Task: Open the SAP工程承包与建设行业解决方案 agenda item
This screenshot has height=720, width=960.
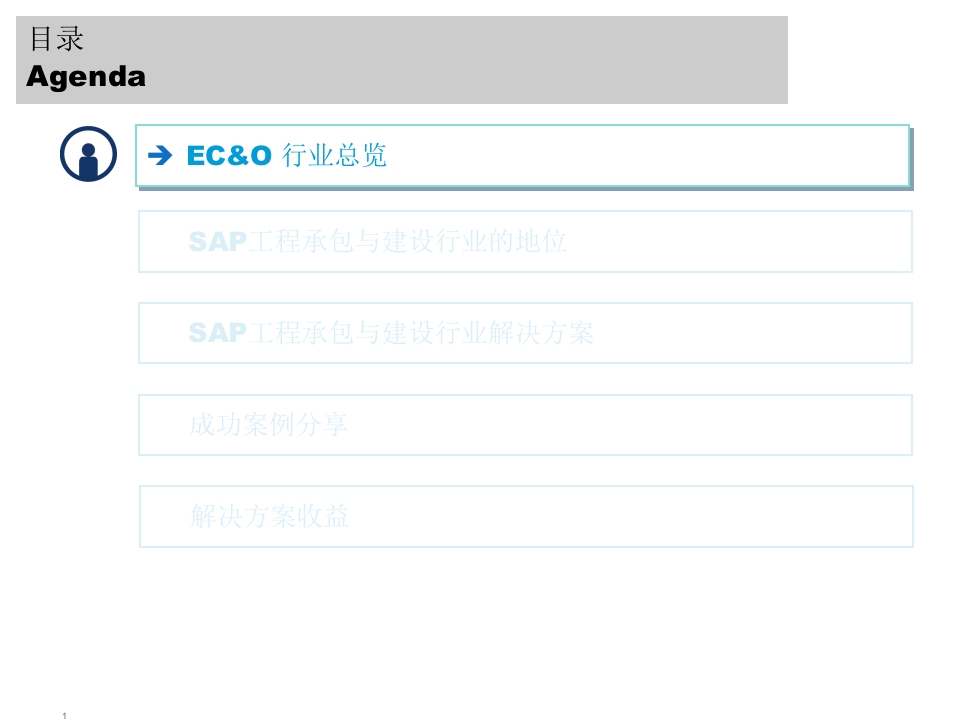Action: 525,333
